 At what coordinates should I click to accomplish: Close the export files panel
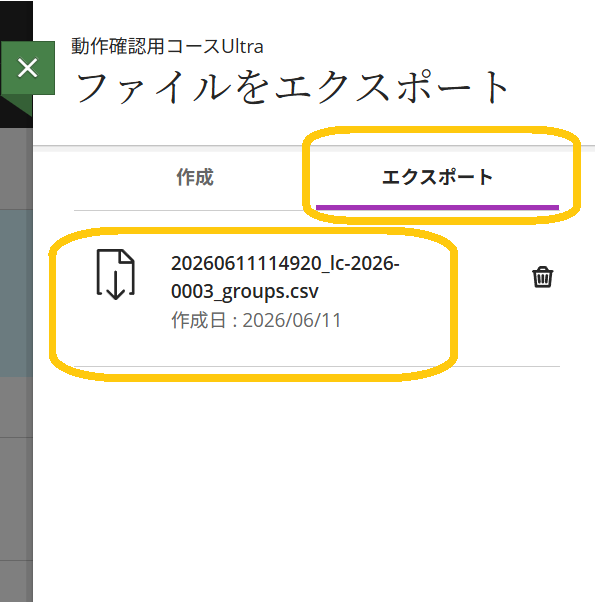coord(28,68)
